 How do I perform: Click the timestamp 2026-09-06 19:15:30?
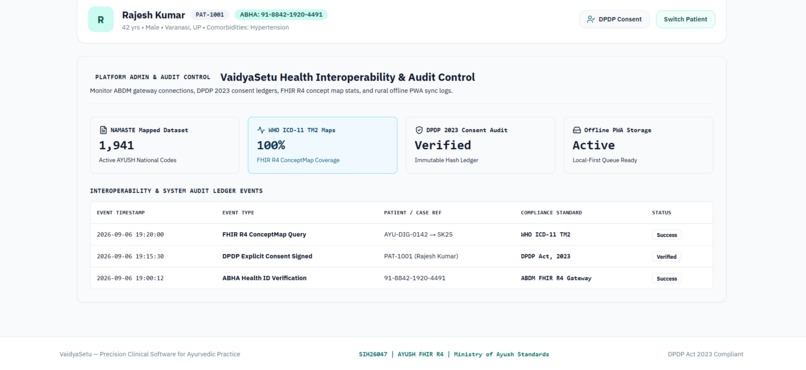click(x=130, y=256)
